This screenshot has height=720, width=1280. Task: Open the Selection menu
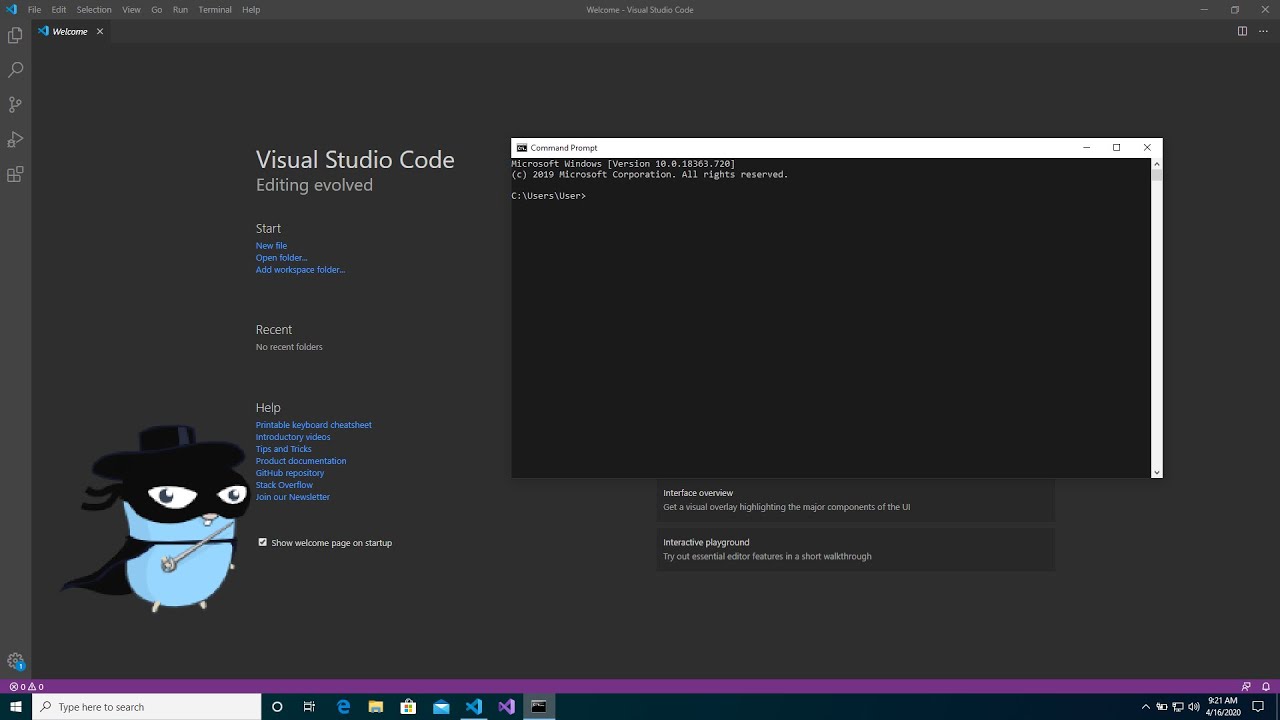point(94,9)
